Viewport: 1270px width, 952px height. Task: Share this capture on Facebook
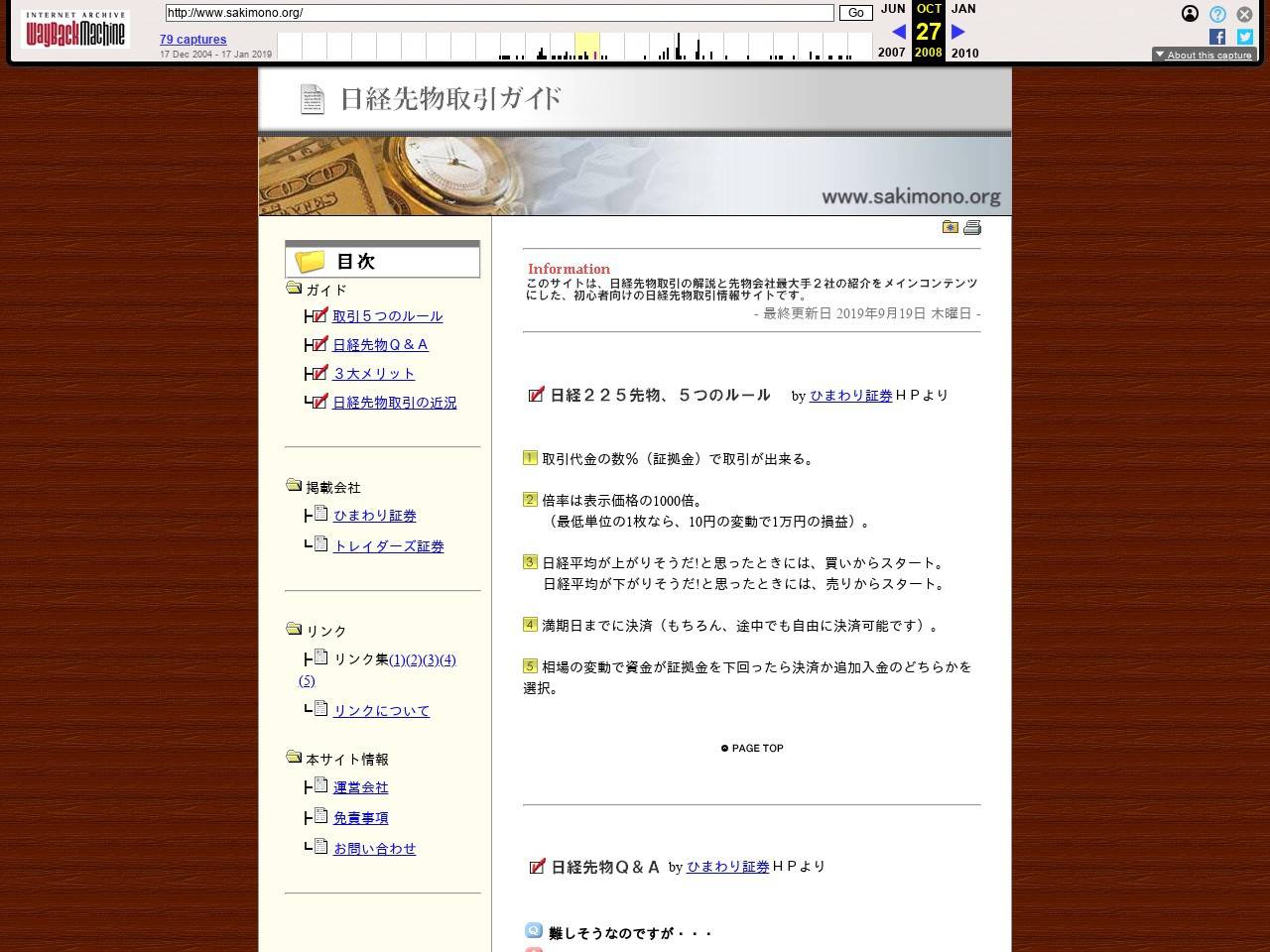[x=1216, y=37]
